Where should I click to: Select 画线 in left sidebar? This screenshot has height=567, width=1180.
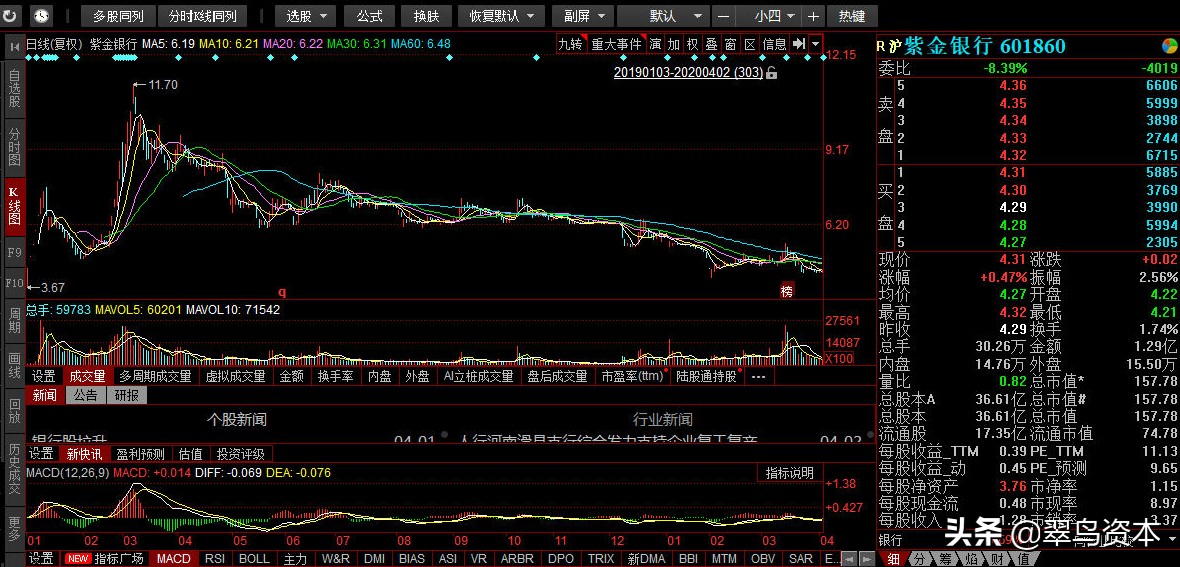coord(14,365)
